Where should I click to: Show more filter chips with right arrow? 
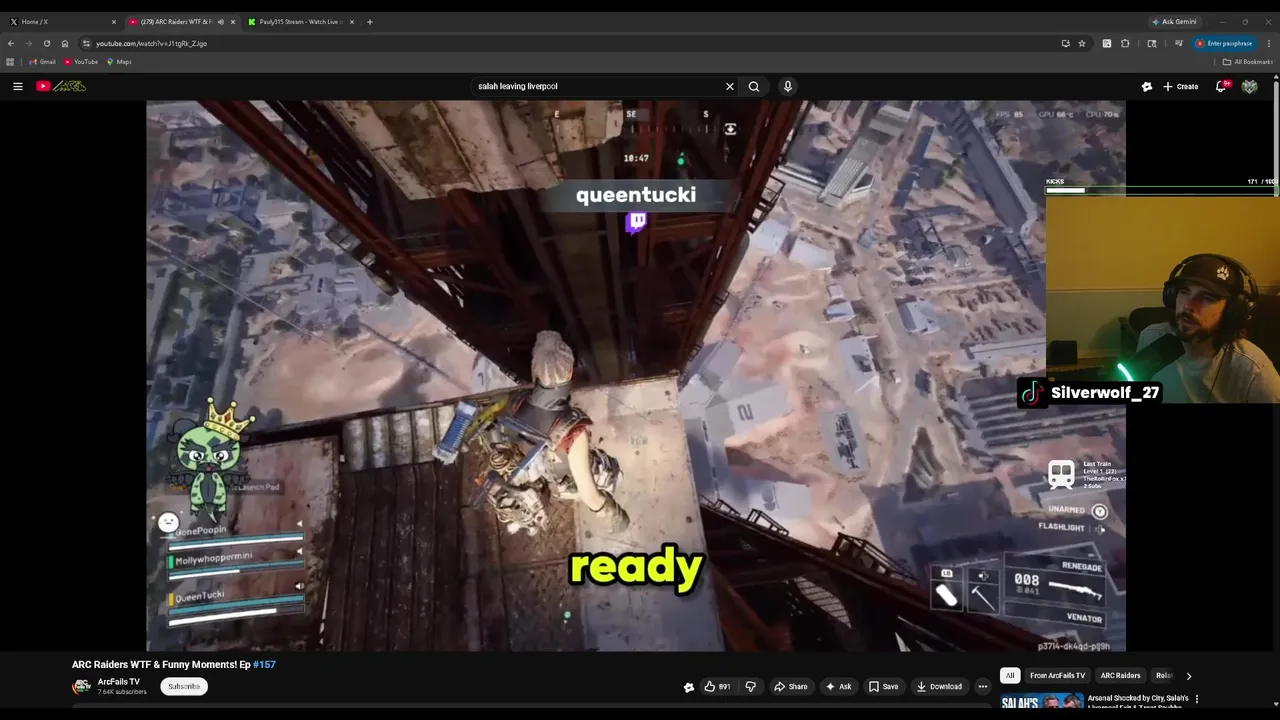click(x=1188, y=675)
